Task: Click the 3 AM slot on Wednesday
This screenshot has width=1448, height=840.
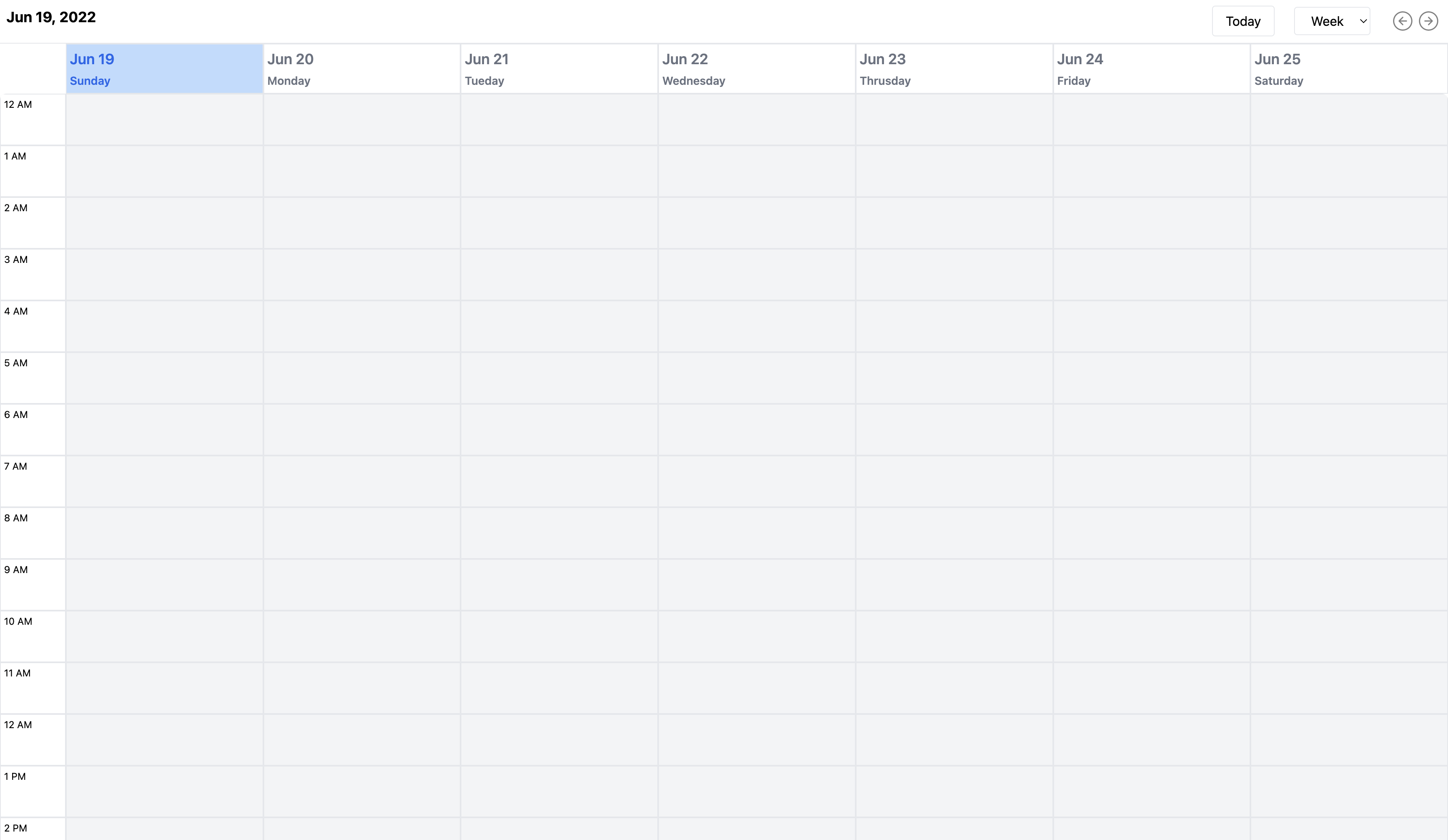Action: [x=756, y=275]
